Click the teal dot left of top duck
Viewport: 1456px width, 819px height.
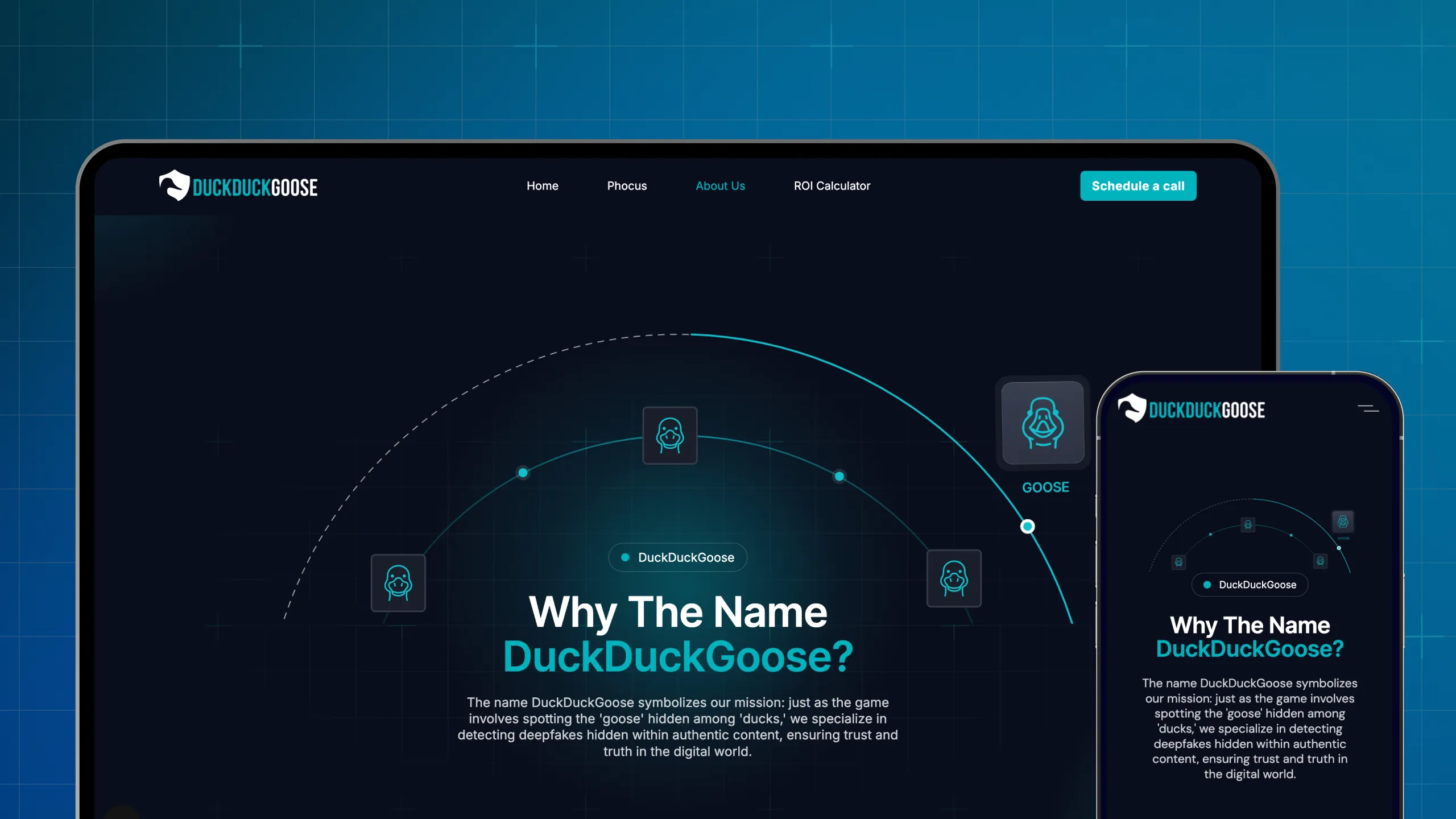[523, 473]
